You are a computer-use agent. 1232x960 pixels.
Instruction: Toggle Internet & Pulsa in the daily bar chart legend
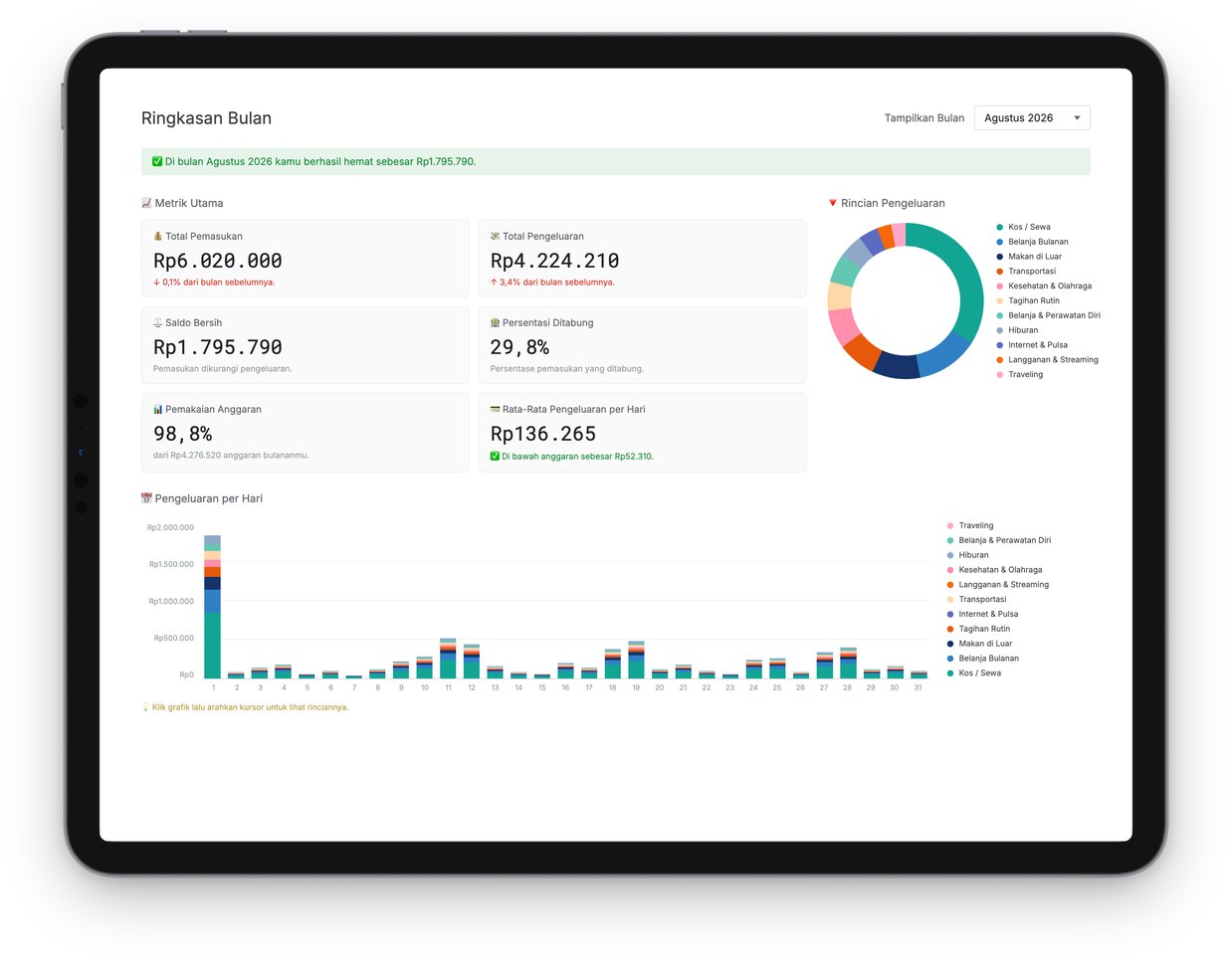click(982, 614)
